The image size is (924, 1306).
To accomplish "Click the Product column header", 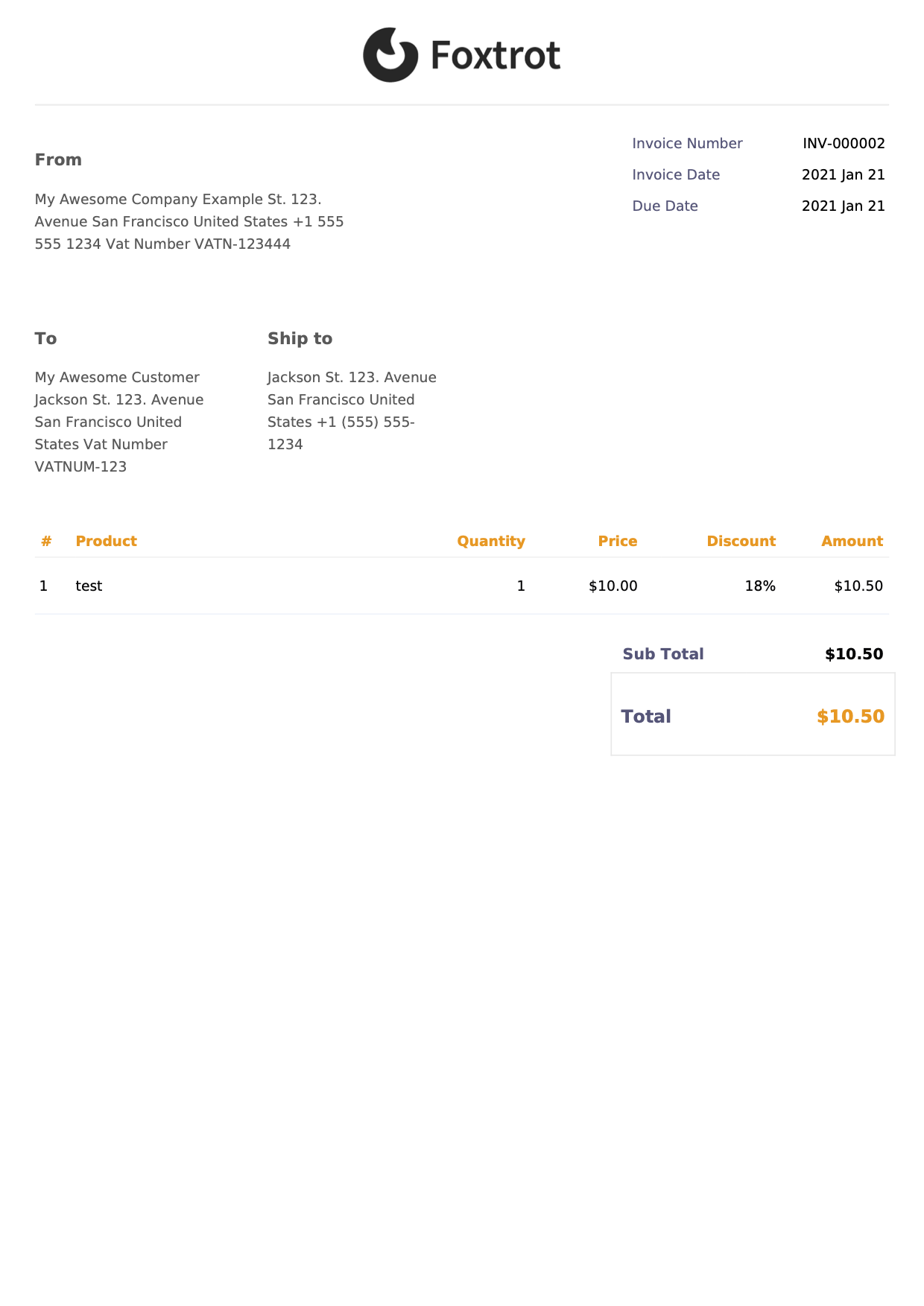I will pos(107,541).
